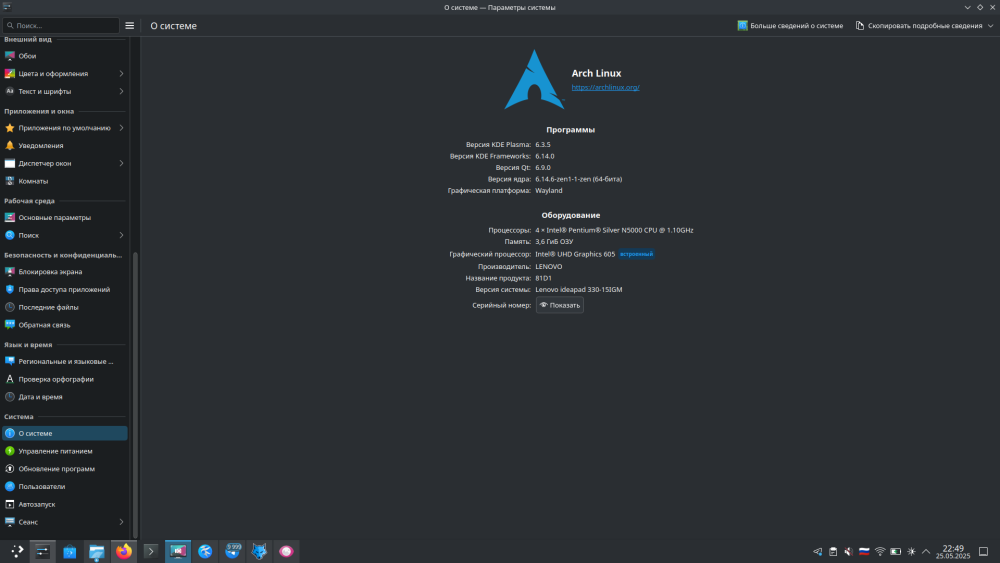Click the Pentium Silver N5000 processor text
Image resolution: width=1000 pixels, height=563 pixels.
[614, 230]
